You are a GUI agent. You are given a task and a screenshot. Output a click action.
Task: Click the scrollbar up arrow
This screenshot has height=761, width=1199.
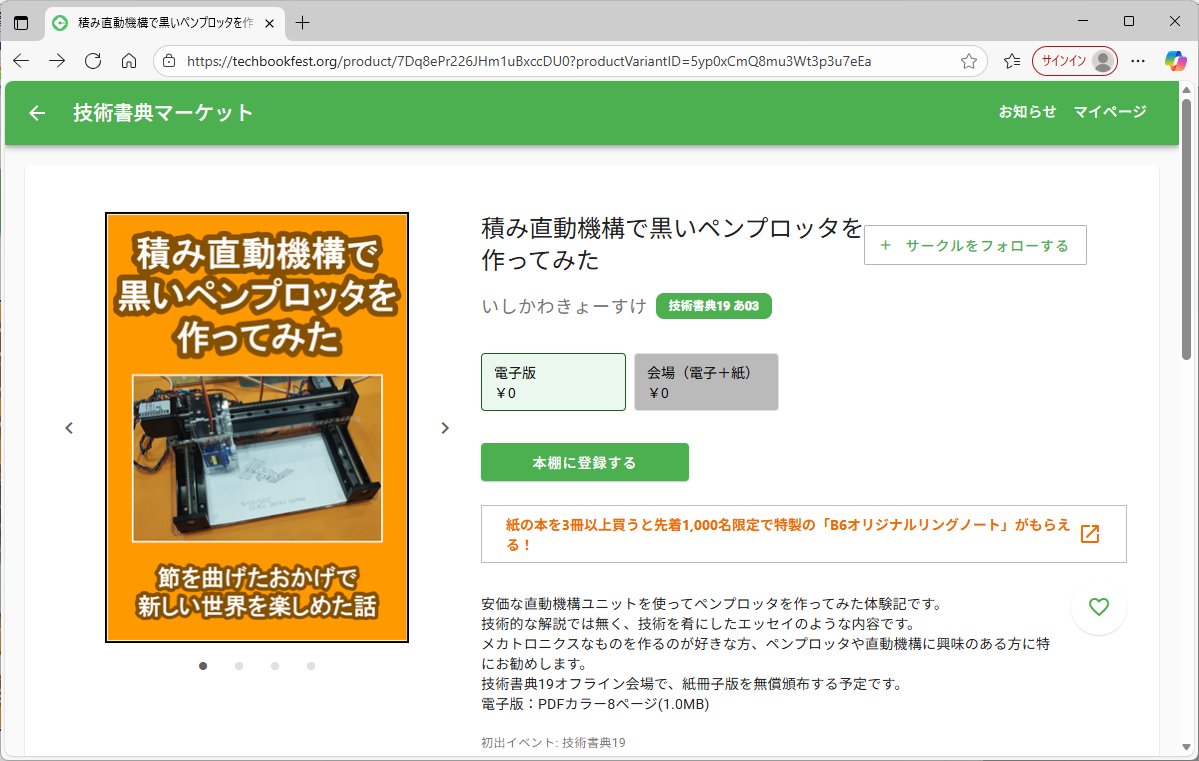pyautogui.click(x=1186, y=89)
